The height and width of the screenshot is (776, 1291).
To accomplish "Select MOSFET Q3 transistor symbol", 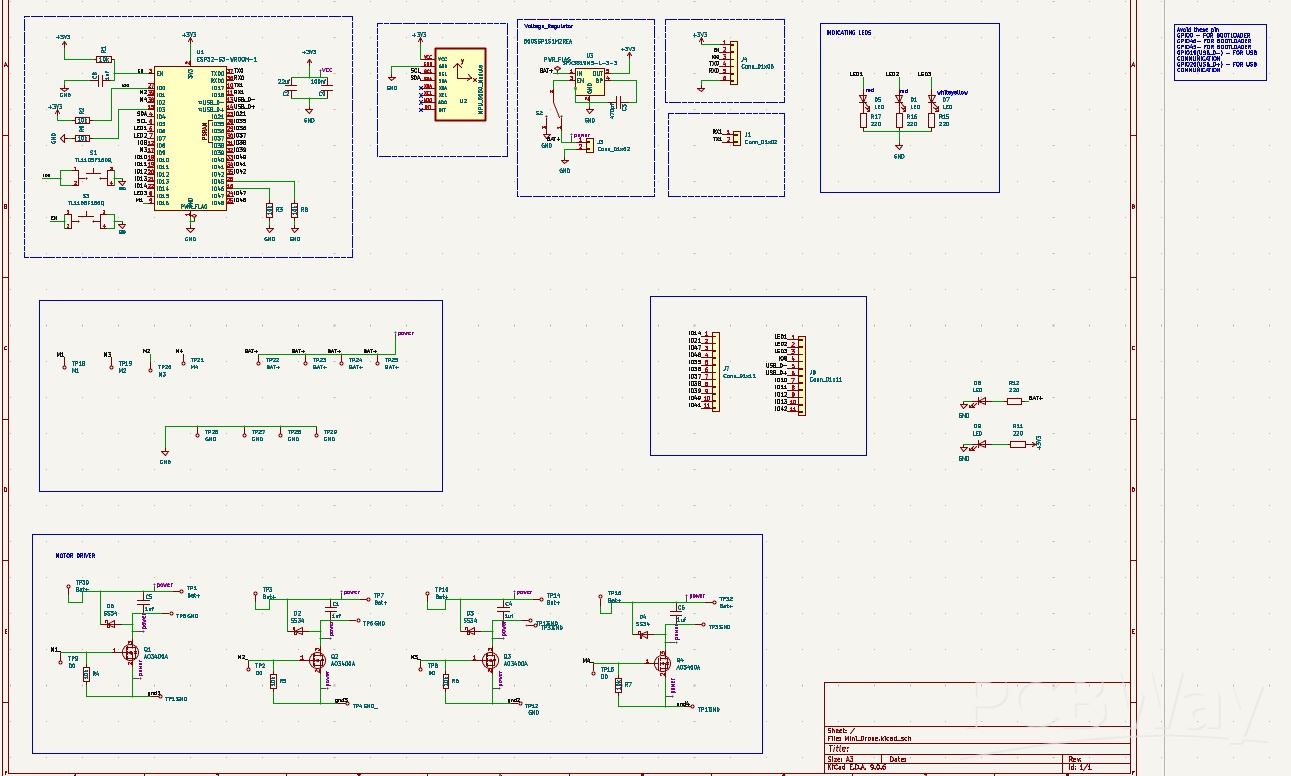I will point(490,660).
